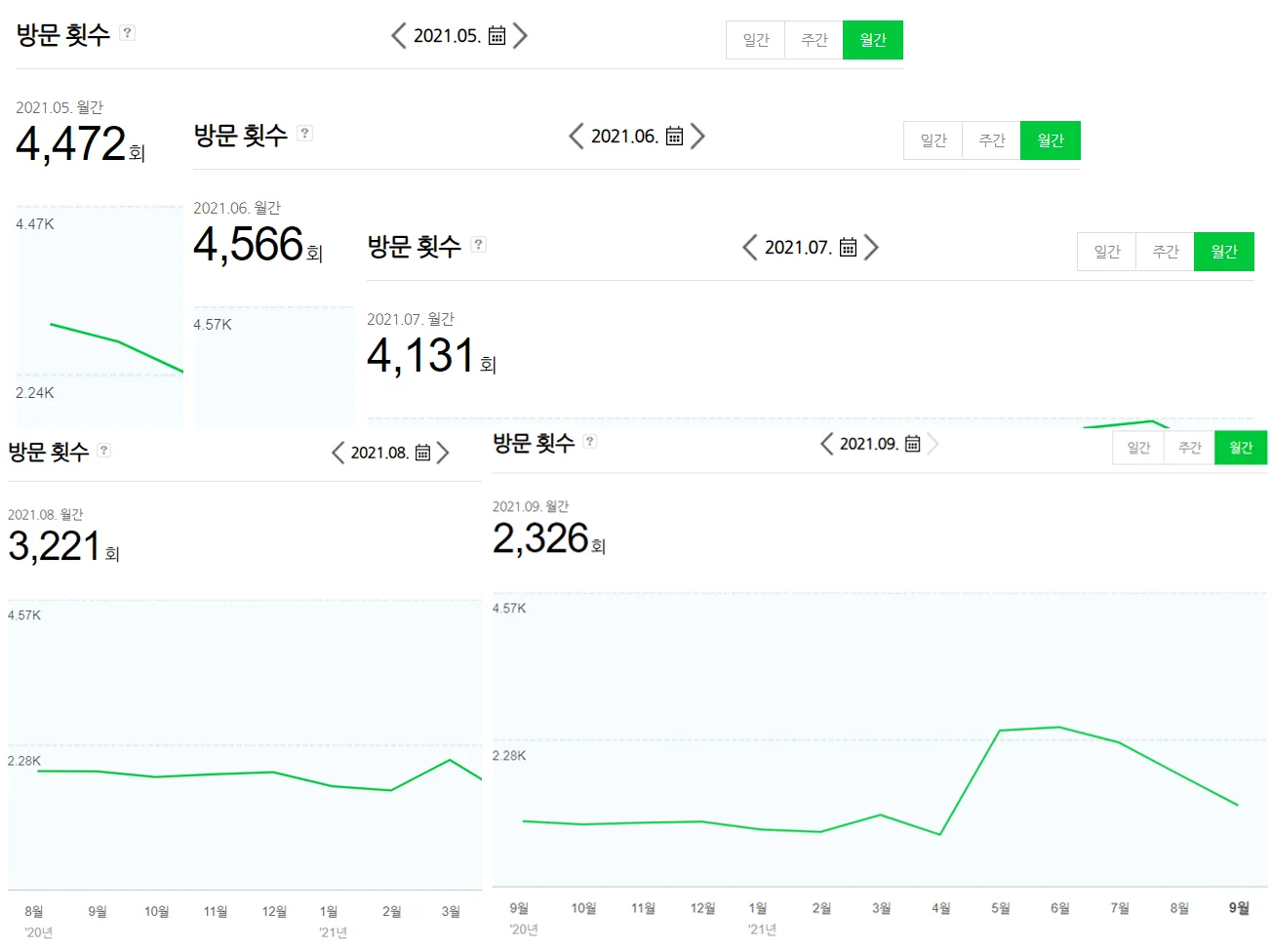Click the 4,472 visit count value
The image size is (1272, 952).
(71, 144)
